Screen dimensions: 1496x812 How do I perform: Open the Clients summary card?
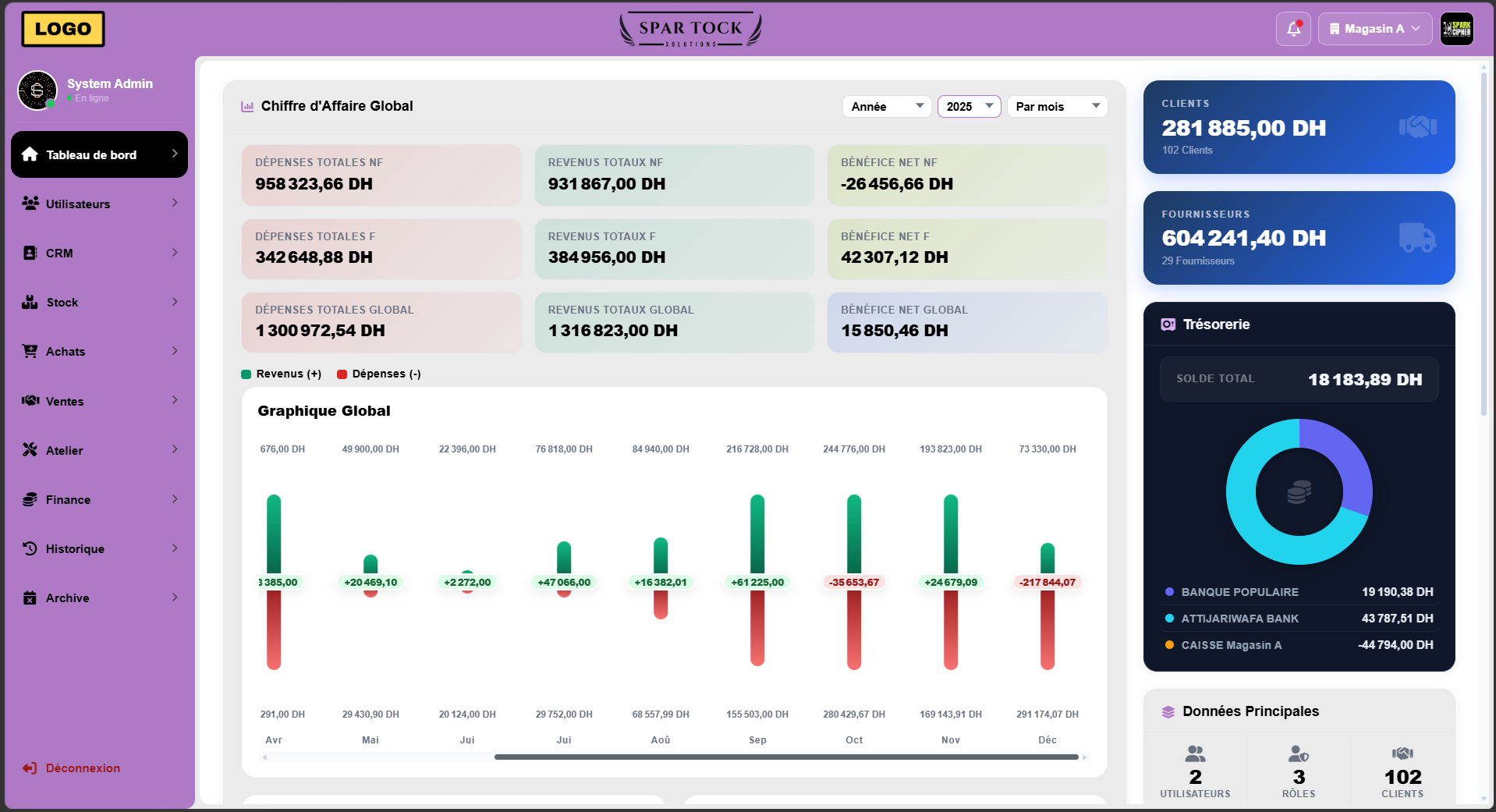[1299, 127]
